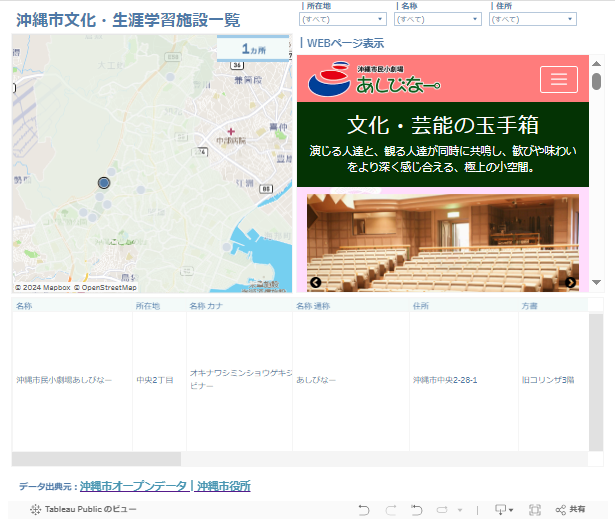Screen dimensions: 615x531
Task: Open the hamburger menu on あしびなー page
Action: pos(558,79)
